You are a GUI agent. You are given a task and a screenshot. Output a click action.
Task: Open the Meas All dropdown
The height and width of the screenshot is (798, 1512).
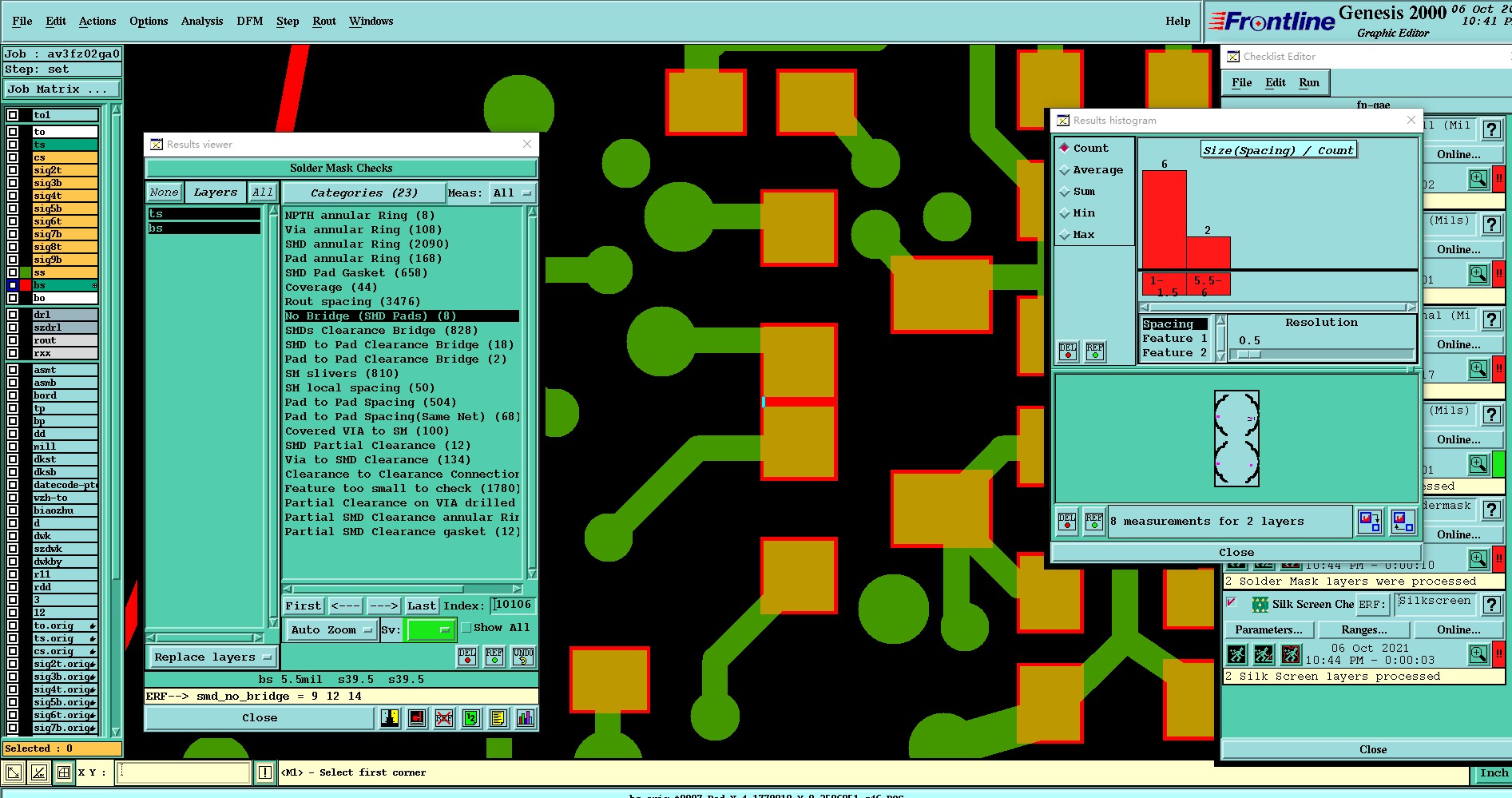(512, 193)
